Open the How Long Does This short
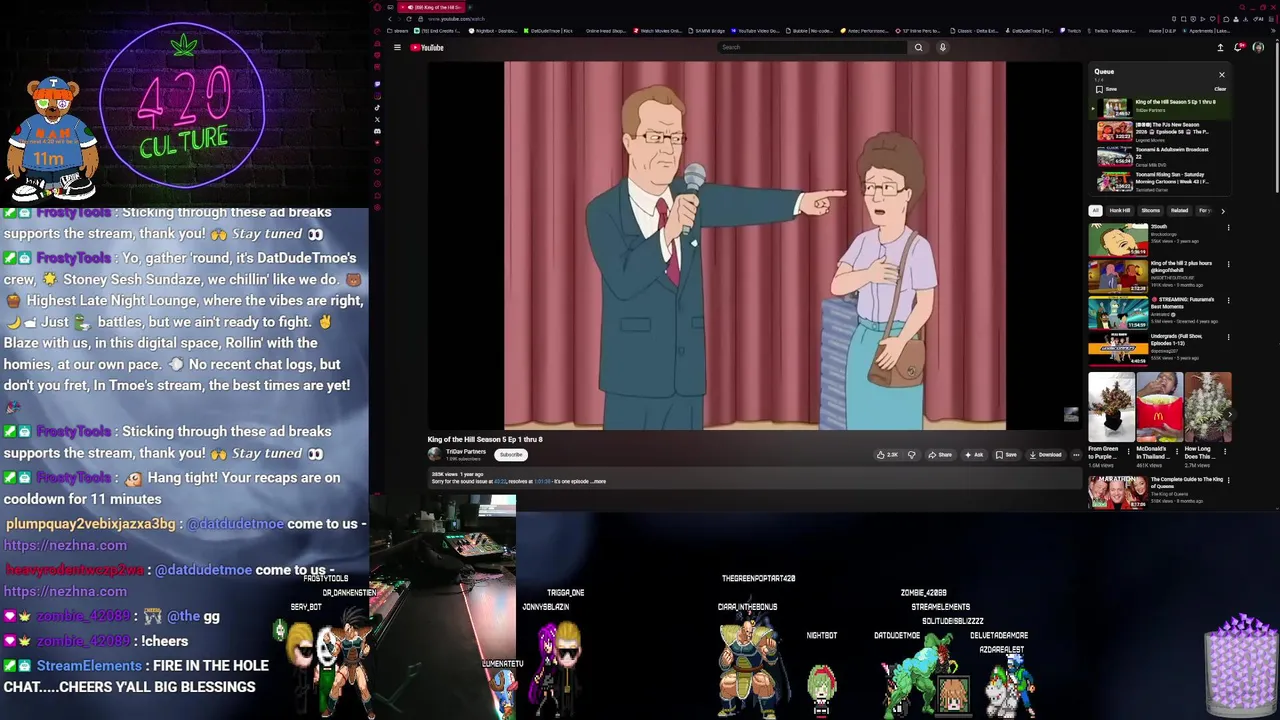The image size is (1280, 720). coord(1208,407)
